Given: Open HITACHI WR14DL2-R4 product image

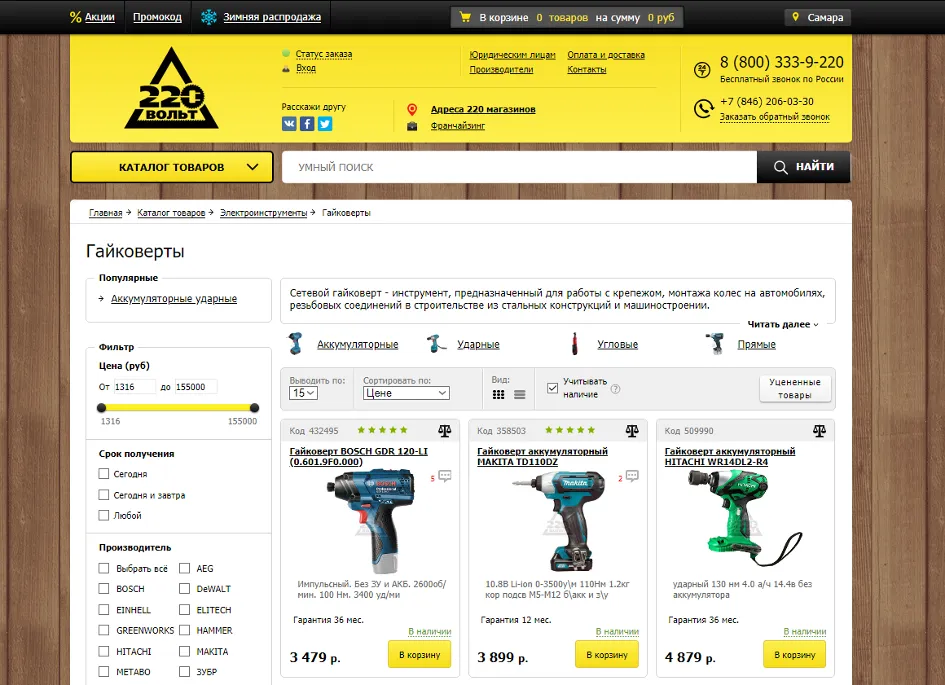Looking at the screenshot, I should coord(745,518).
